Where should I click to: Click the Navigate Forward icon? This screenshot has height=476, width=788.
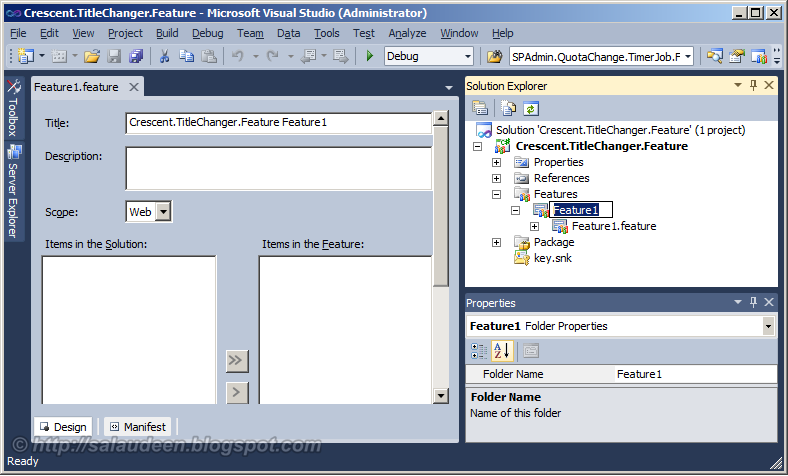click(341, 56)
